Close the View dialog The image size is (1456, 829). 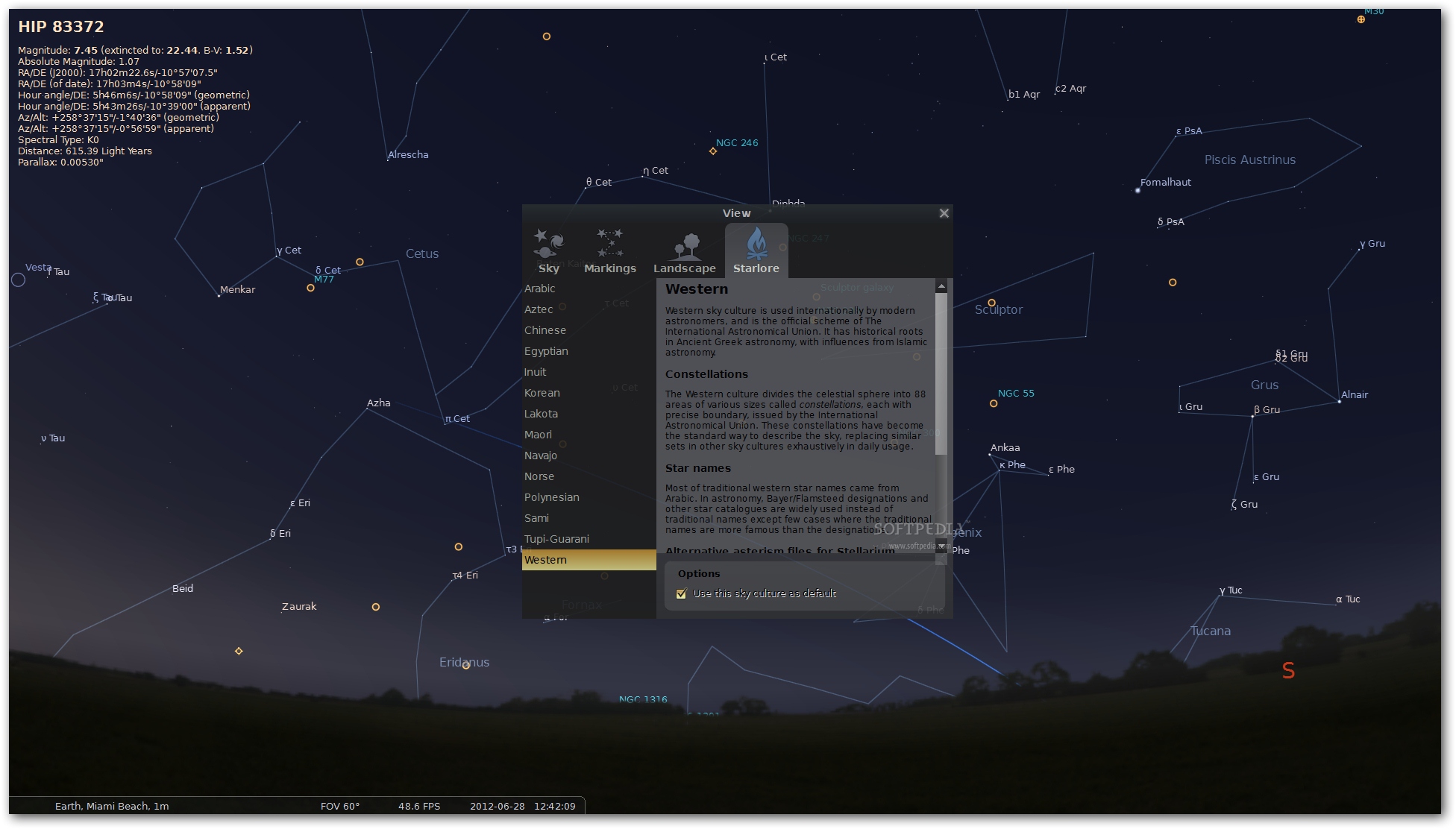[944, 213]
